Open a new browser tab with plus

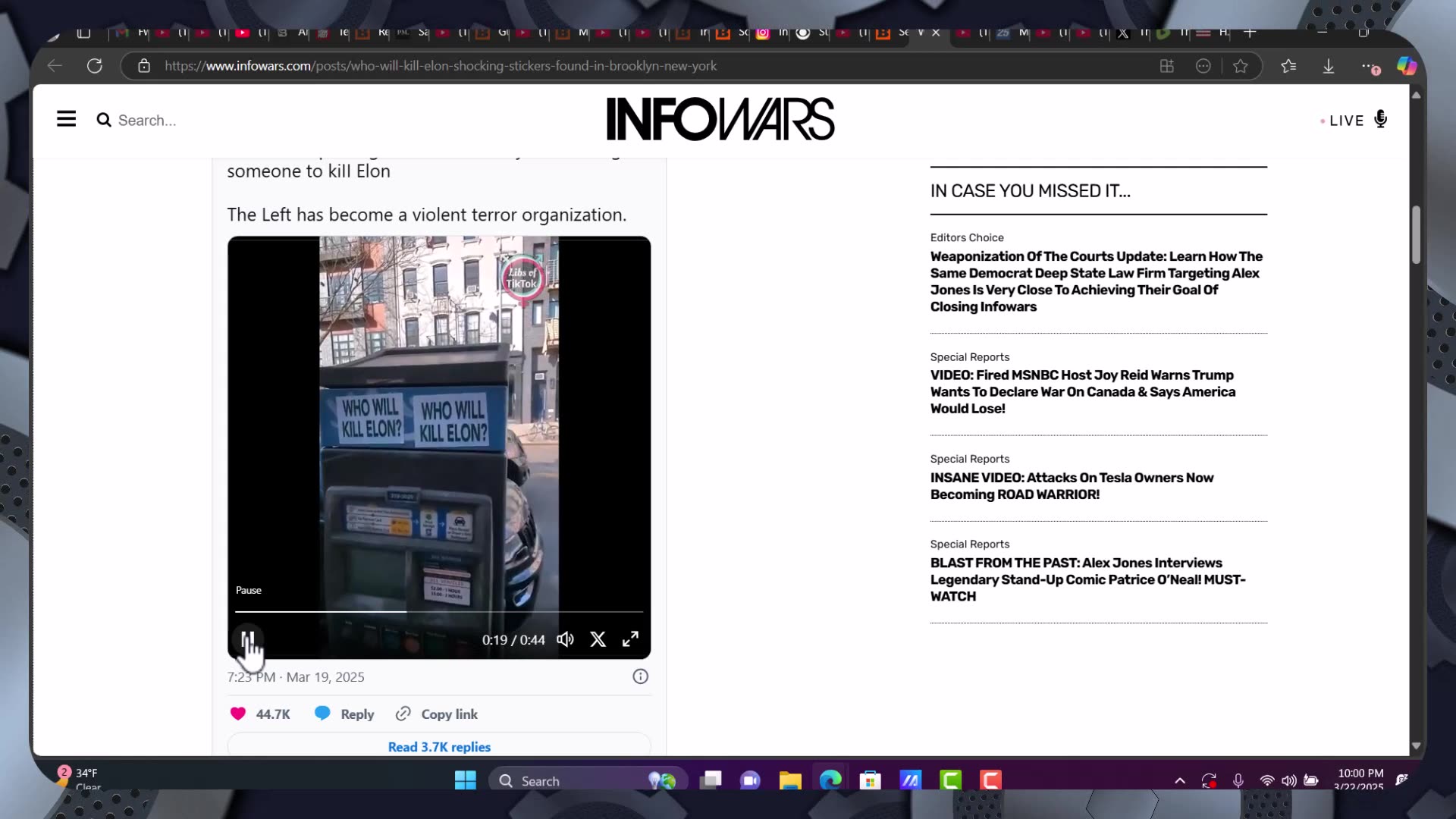[1250, 33]
